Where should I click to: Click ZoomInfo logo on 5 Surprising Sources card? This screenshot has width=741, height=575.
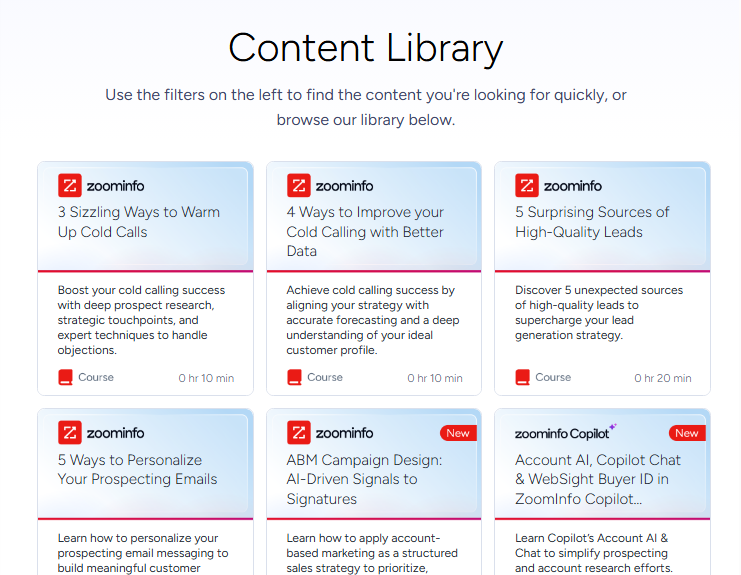pos(558,185)
